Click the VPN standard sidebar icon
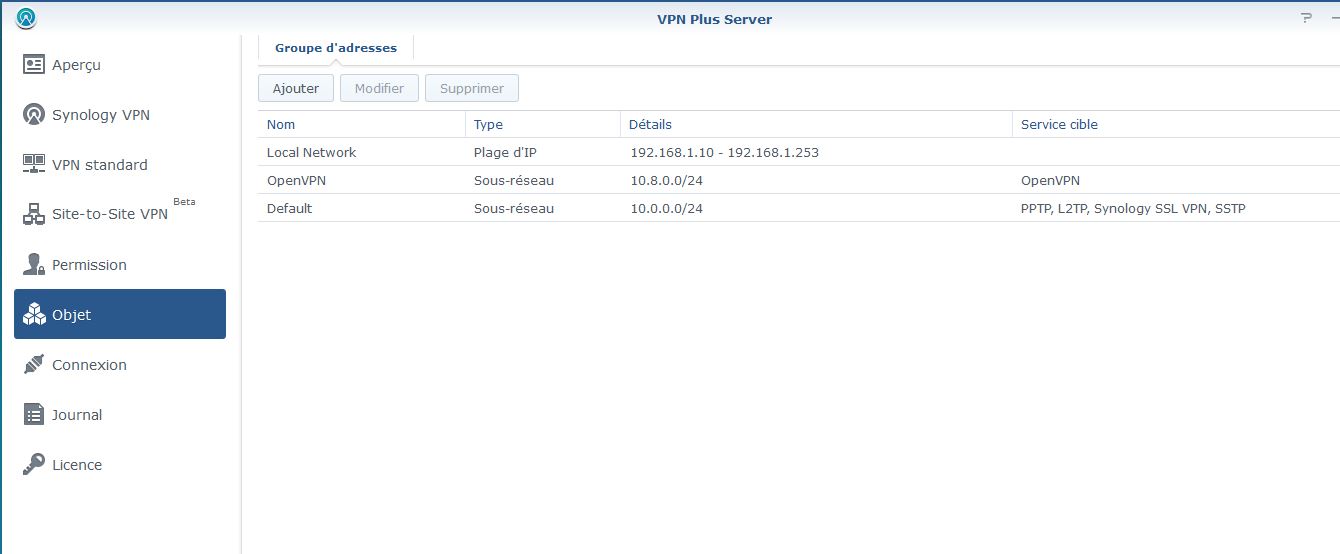Screen dimensions: 1340x554 click(34, 164)
